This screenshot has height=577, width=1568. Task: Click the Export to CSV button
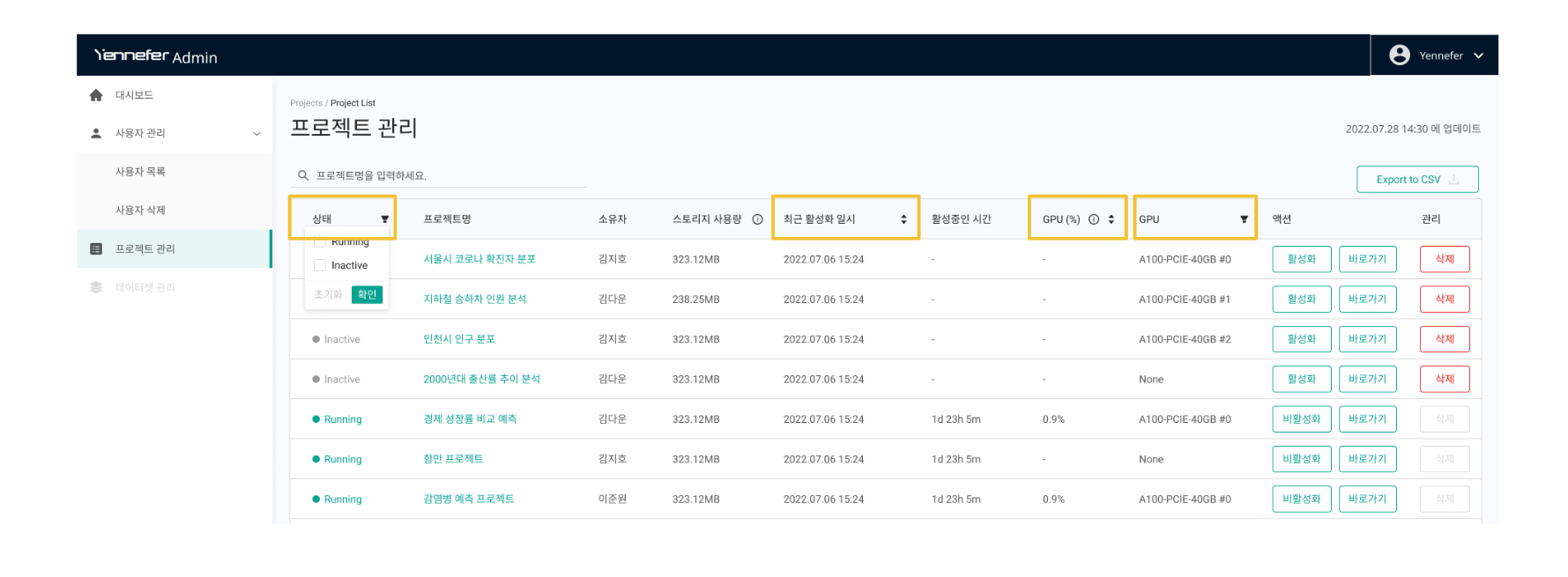(x=1416, y=180)
